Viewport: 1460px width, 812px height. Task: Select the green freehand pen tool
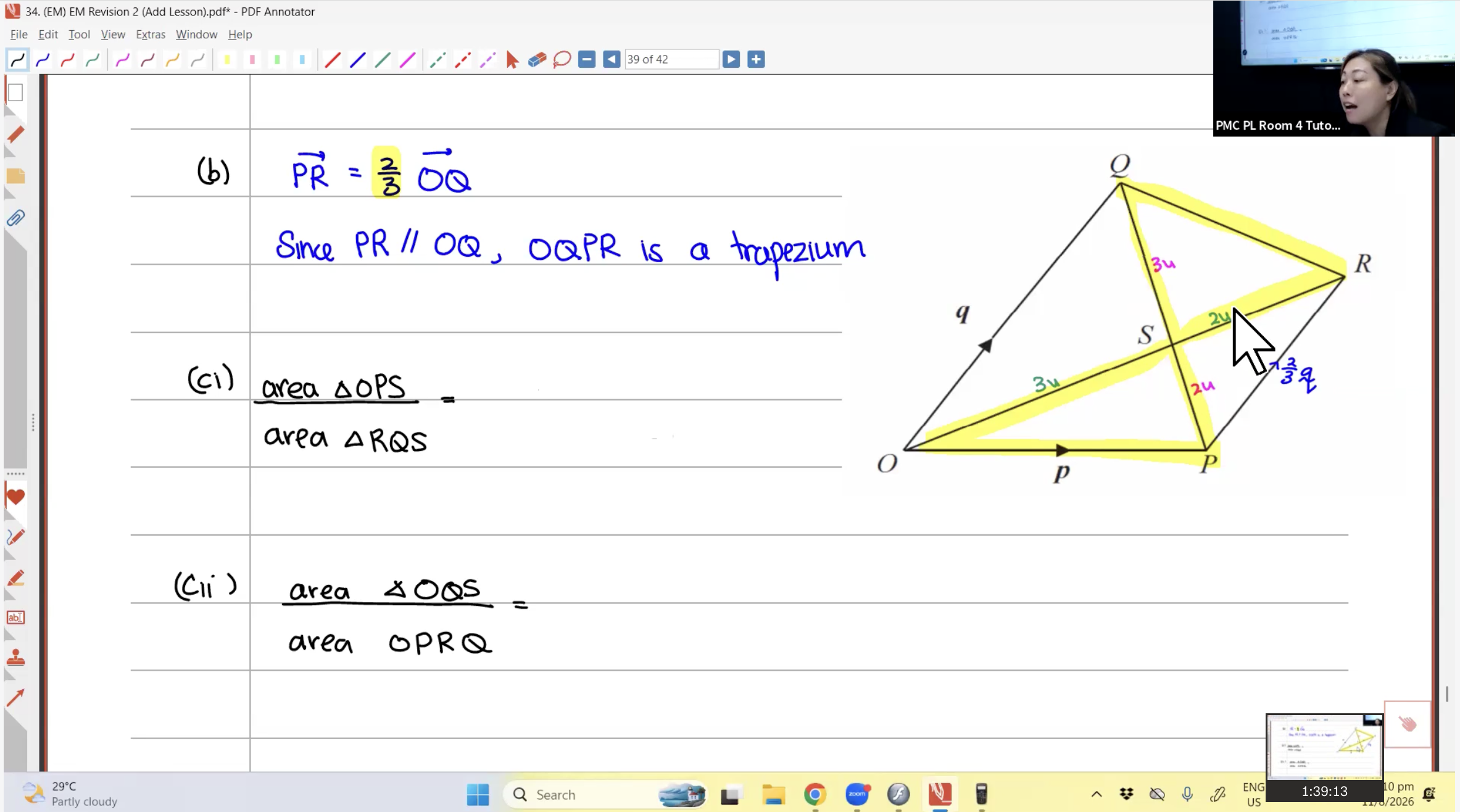(x=92, y=60)
